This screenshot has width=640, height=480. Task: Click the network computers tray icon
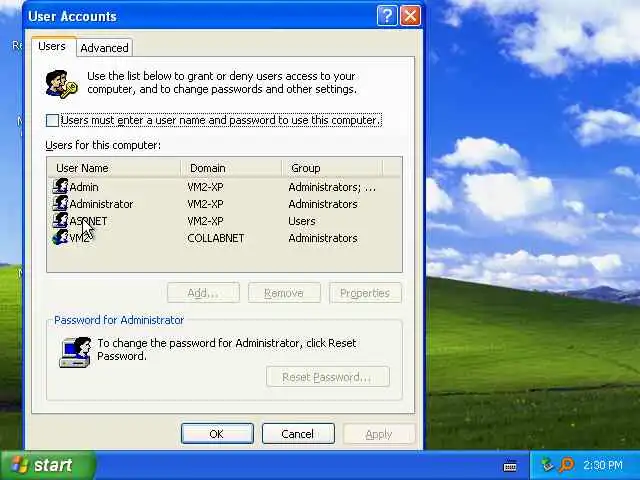(547, 465)
